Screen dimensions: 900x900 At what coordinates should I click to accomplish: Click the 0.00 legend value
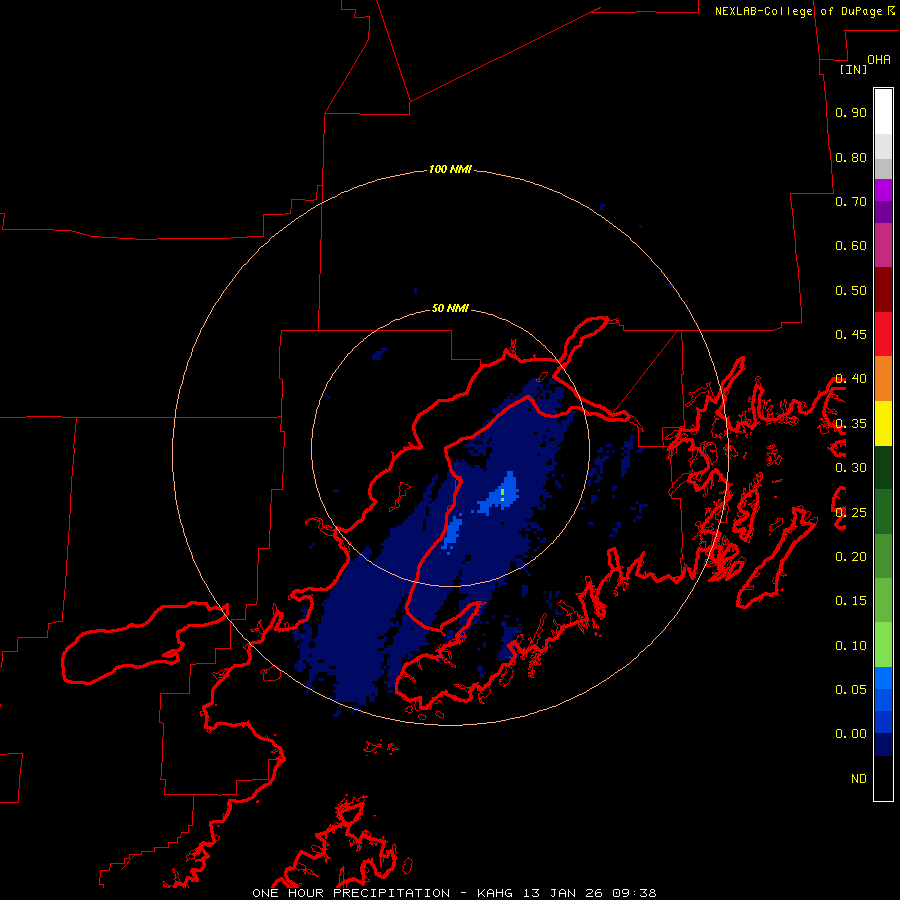coord(851,734)
